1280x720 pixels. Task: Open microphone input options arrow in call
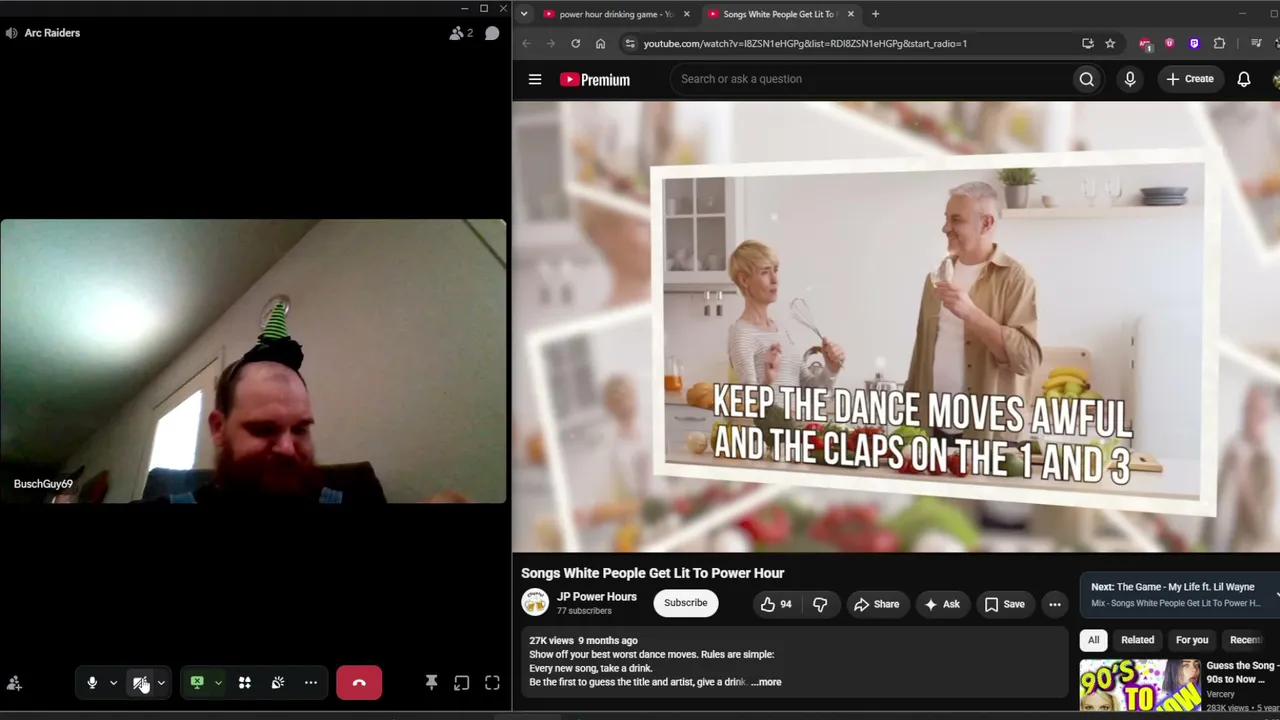pos(113,683)
